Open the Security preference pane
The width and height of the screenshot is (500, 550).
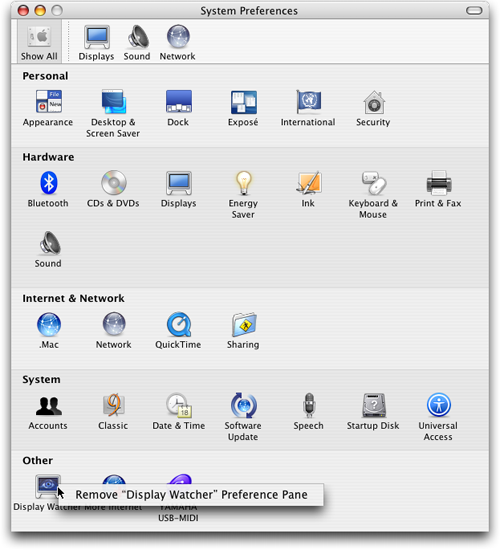point(373,108)
